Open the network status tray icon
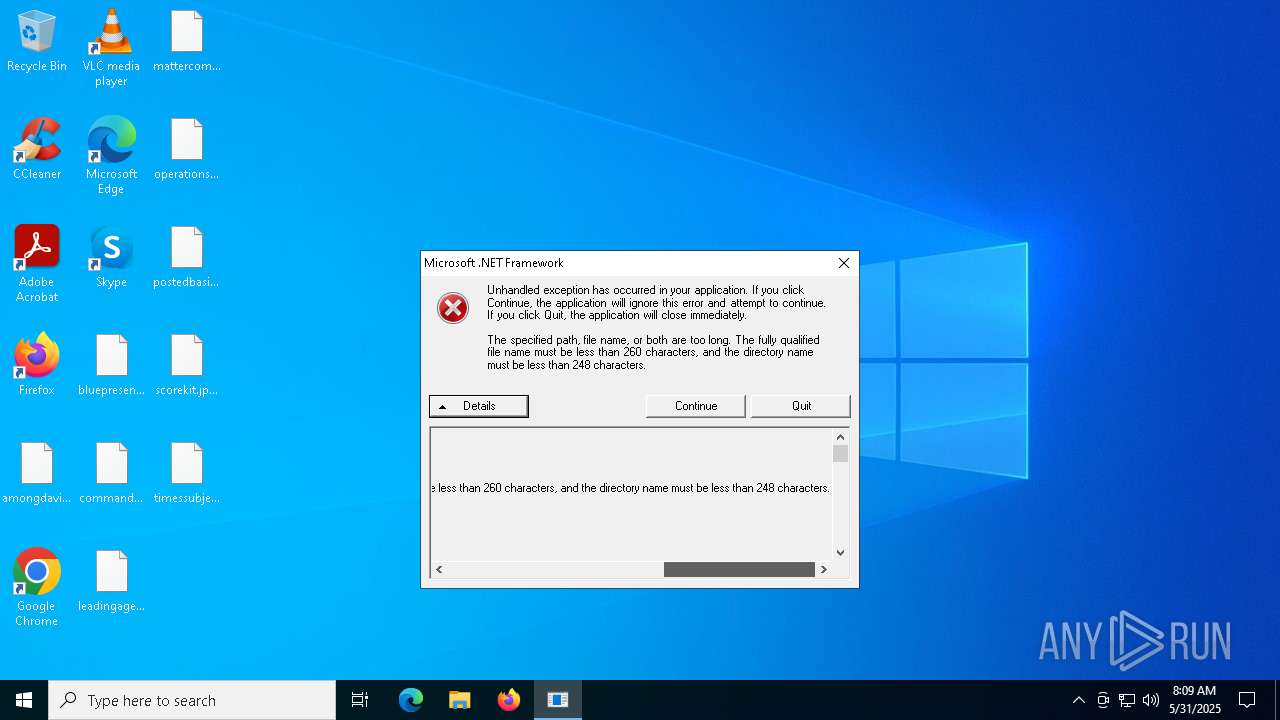This screenshot has width=1280, height=720. (x=1127, y=700)
